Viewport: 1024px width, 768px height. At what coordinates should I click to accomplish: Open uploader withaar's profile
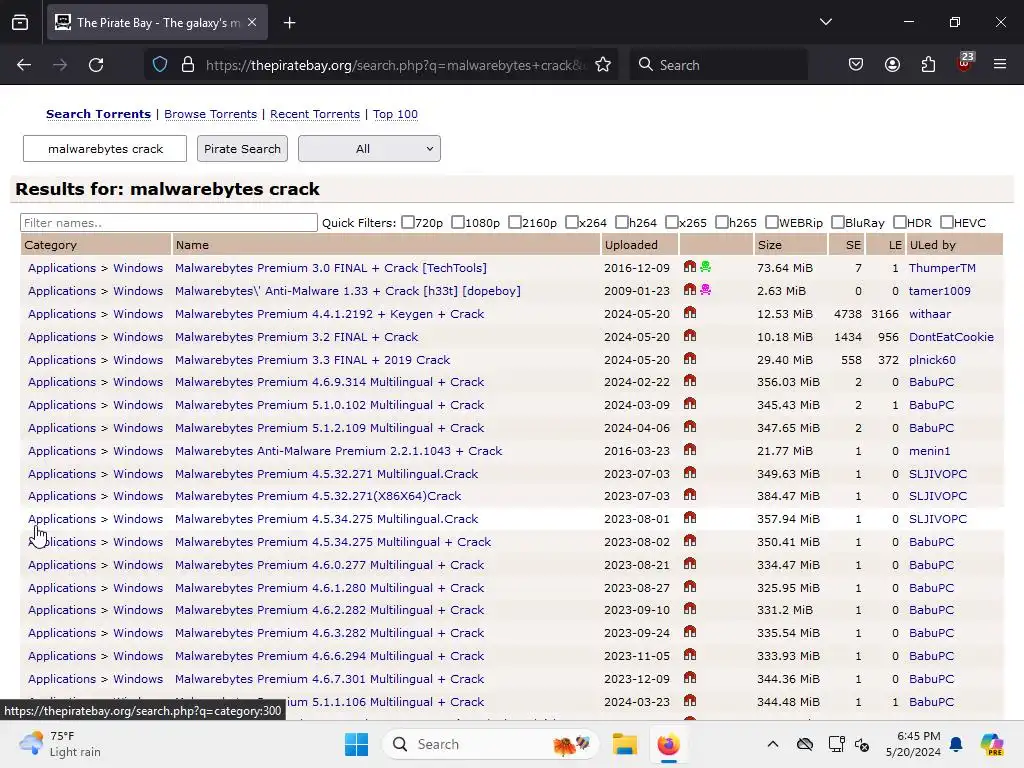[x=930, y=313]
